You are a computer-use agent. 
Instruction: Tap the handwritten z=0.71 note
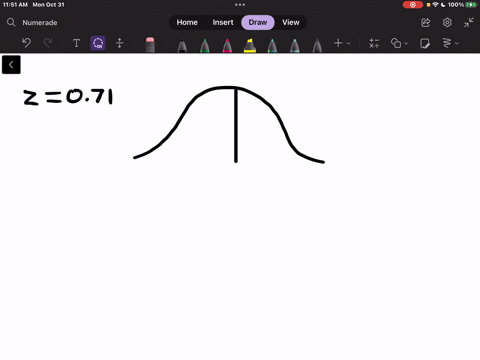pos(68,97)
